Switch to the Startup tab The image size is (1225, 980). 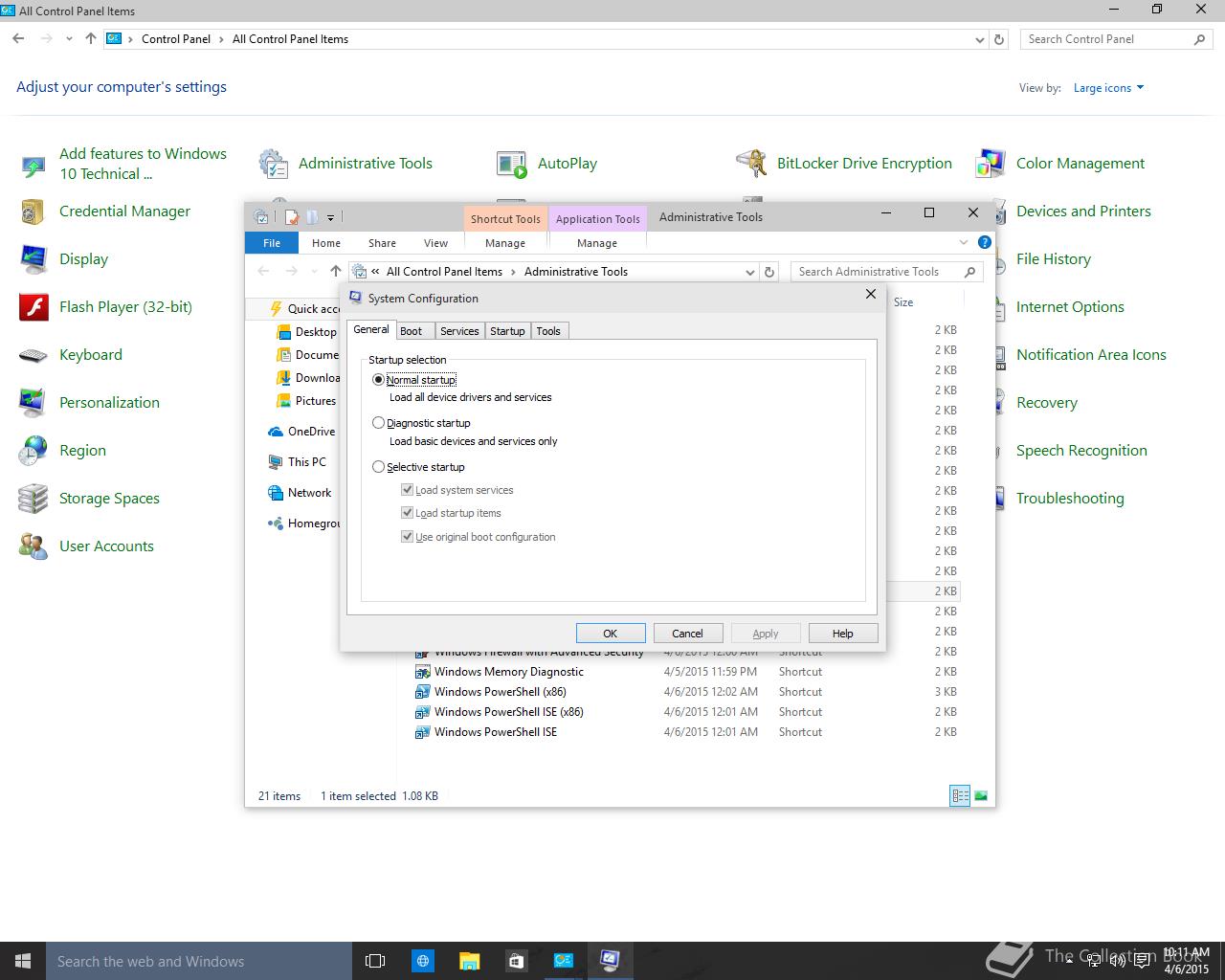507,331
